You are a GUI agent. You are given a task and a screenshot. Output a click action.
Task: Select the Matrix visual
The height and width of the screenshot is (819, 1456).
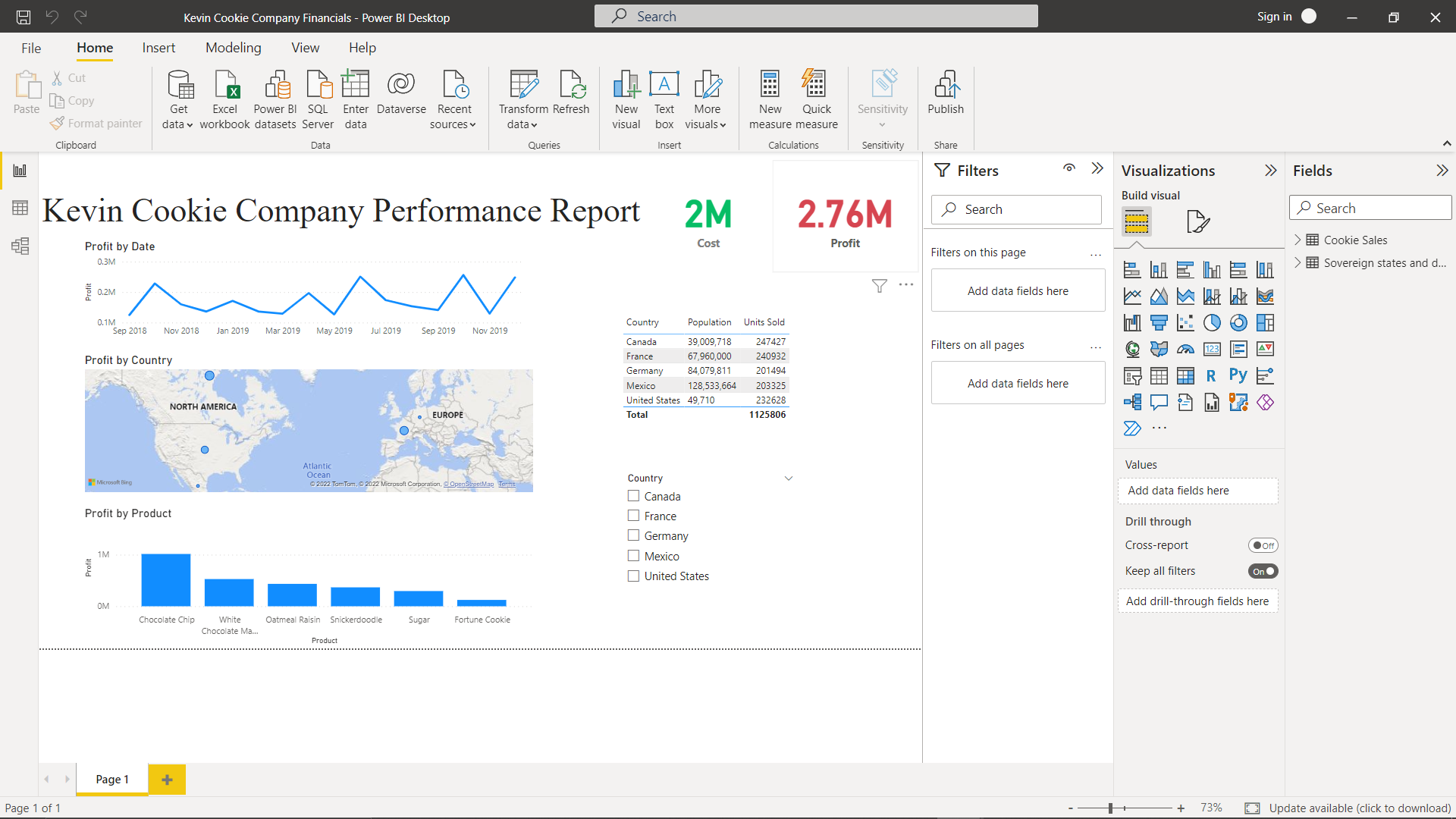(x=1185, y=376)
